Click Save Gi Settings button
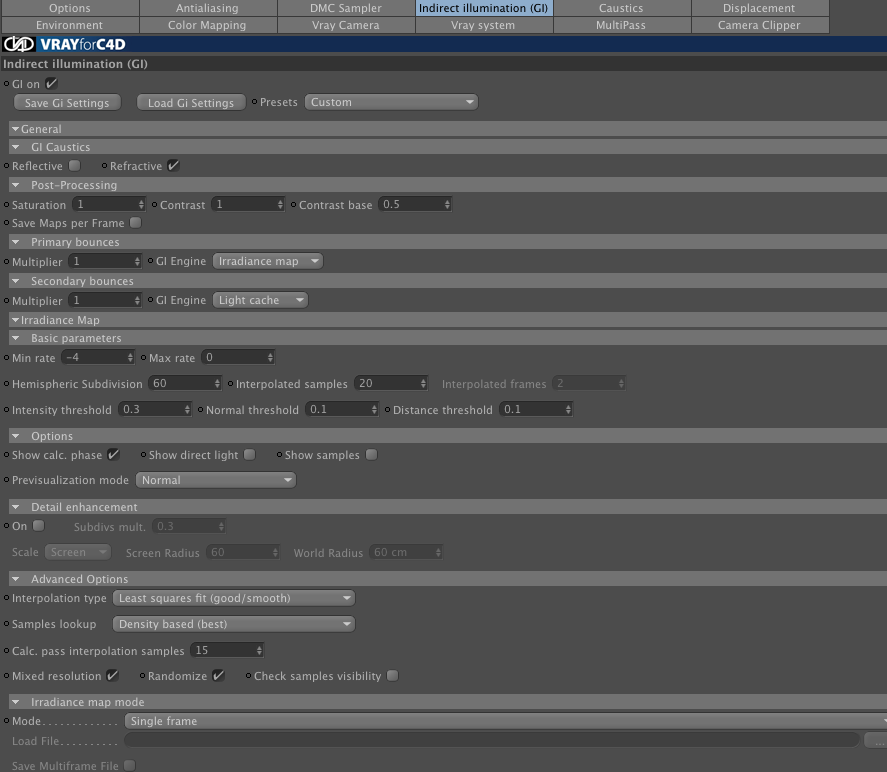The width and height of the screenshot is (887, 772). pos(67,103)
